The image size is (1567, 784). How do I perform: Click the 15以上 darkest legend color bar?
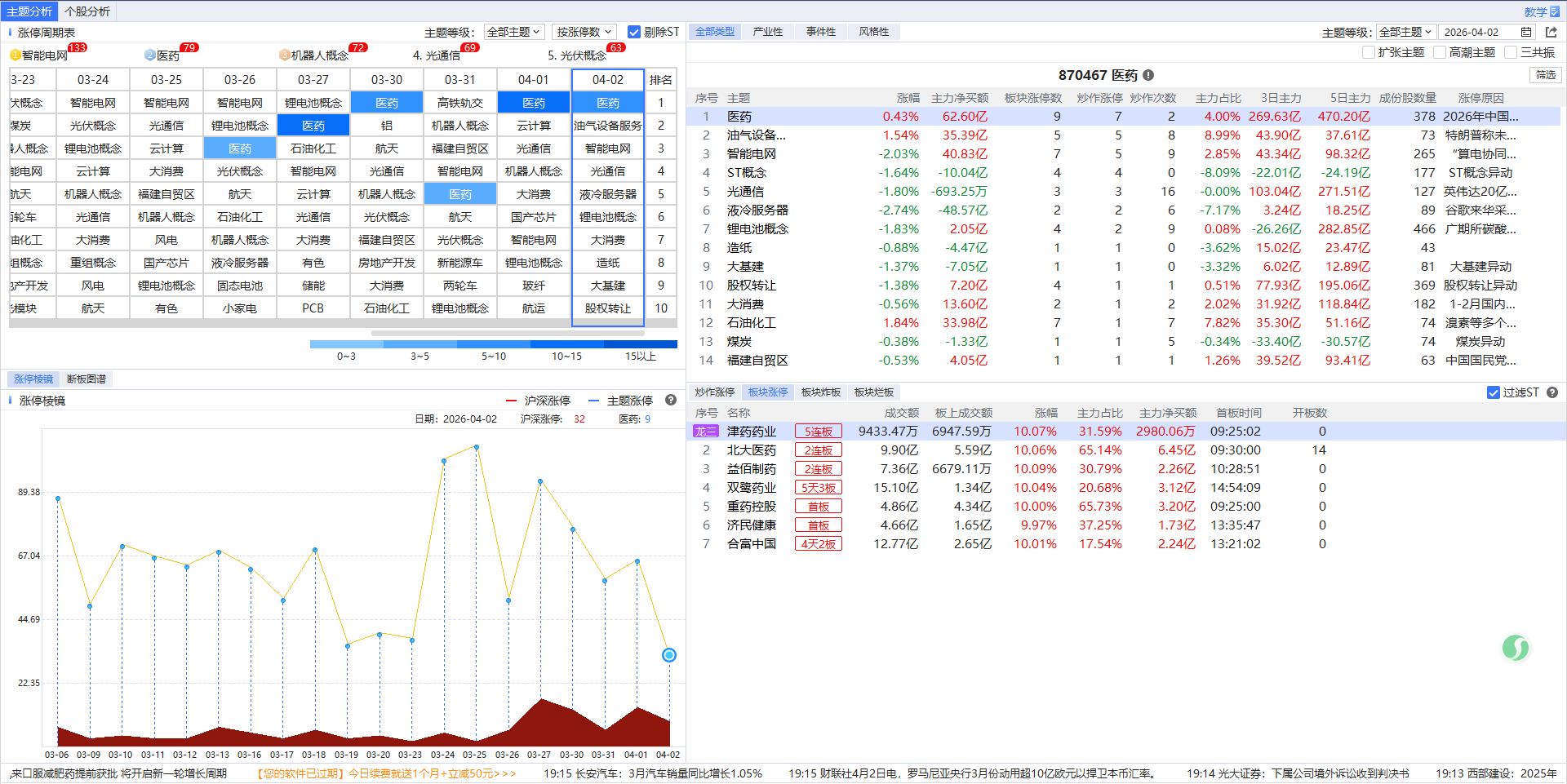click(x=641, y=344)
